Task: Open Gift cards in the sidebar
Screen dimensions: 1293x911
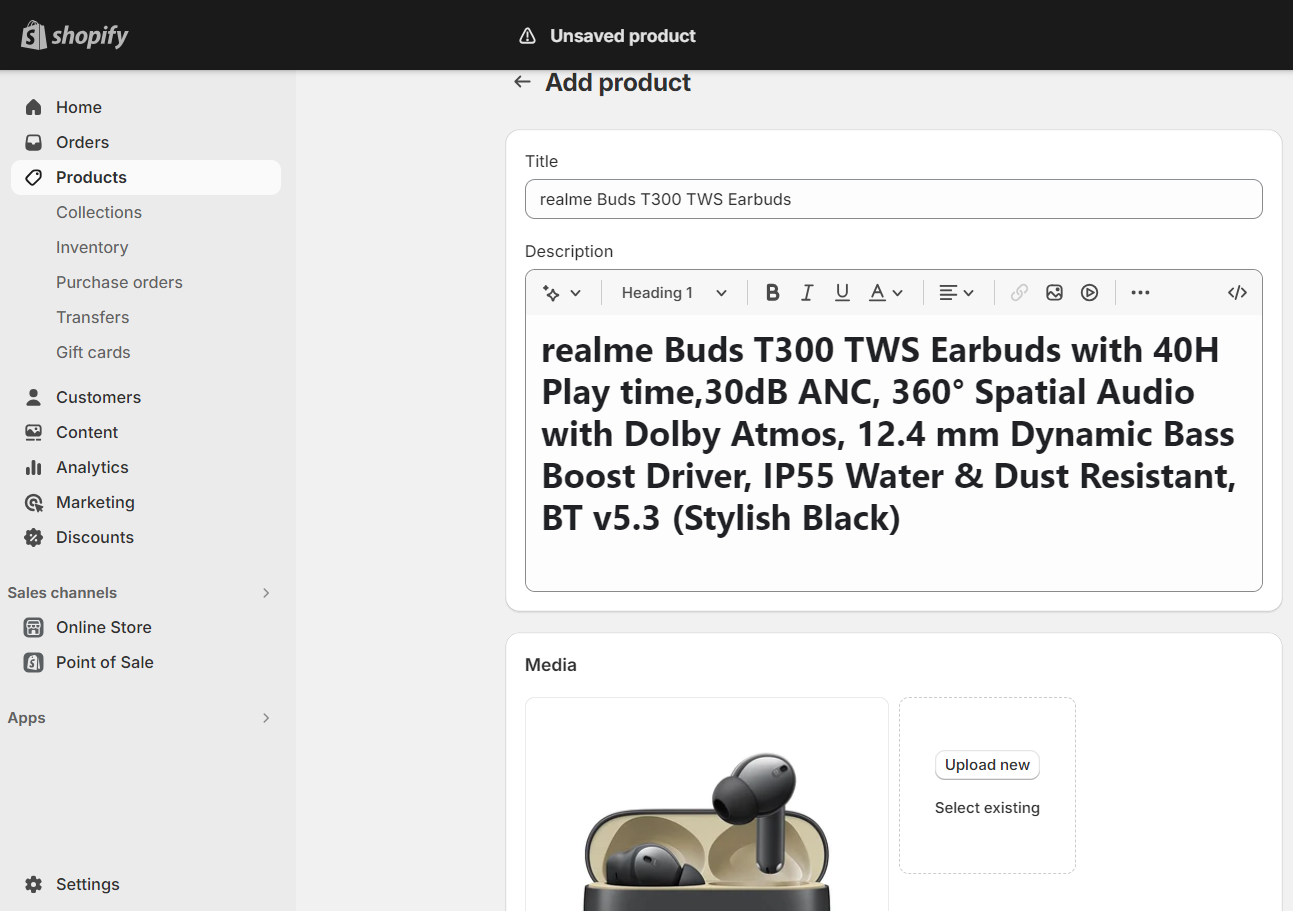Action: [x=93, y=352]
